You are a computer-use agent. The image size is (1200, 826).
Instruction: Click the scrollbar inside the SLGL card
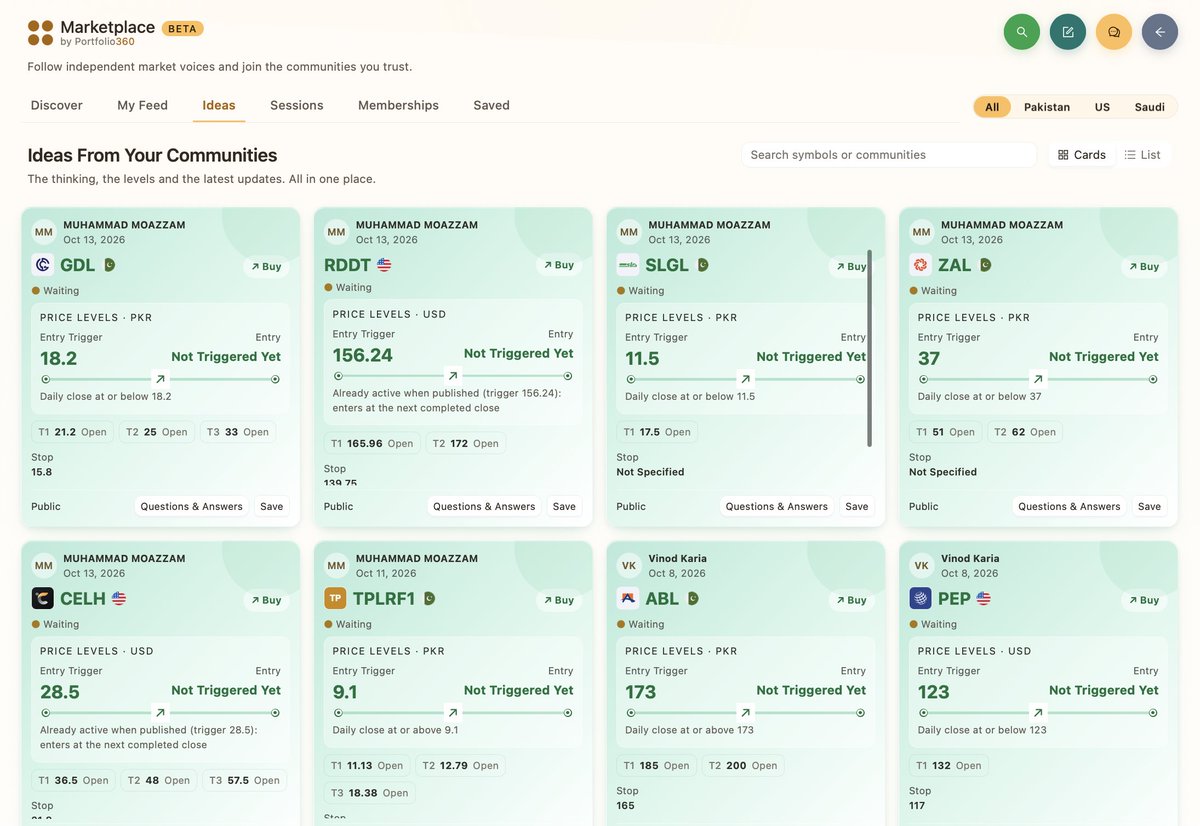[869, 348]
